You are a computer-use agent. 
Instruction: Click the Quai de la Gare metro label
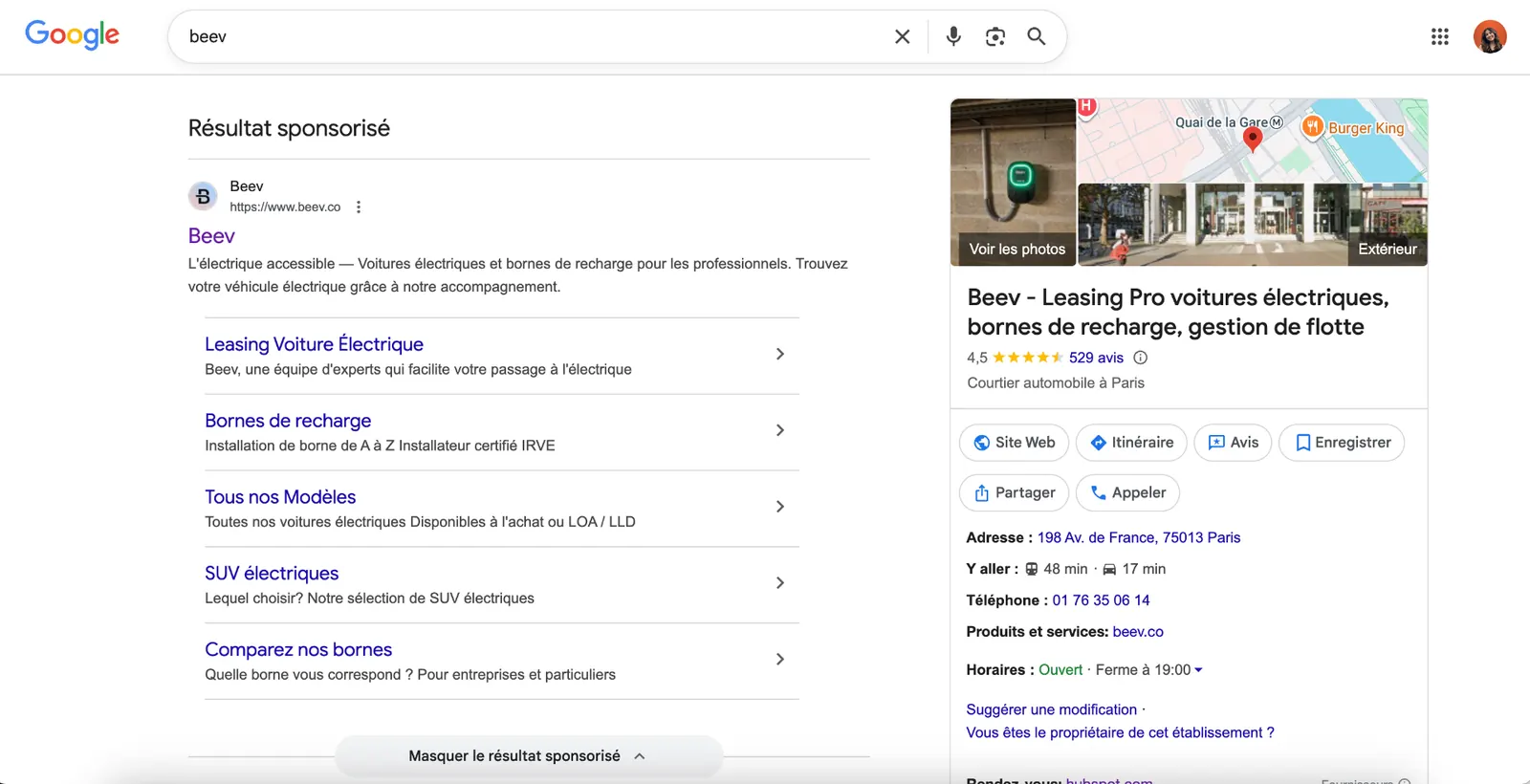click(1229, 122)
